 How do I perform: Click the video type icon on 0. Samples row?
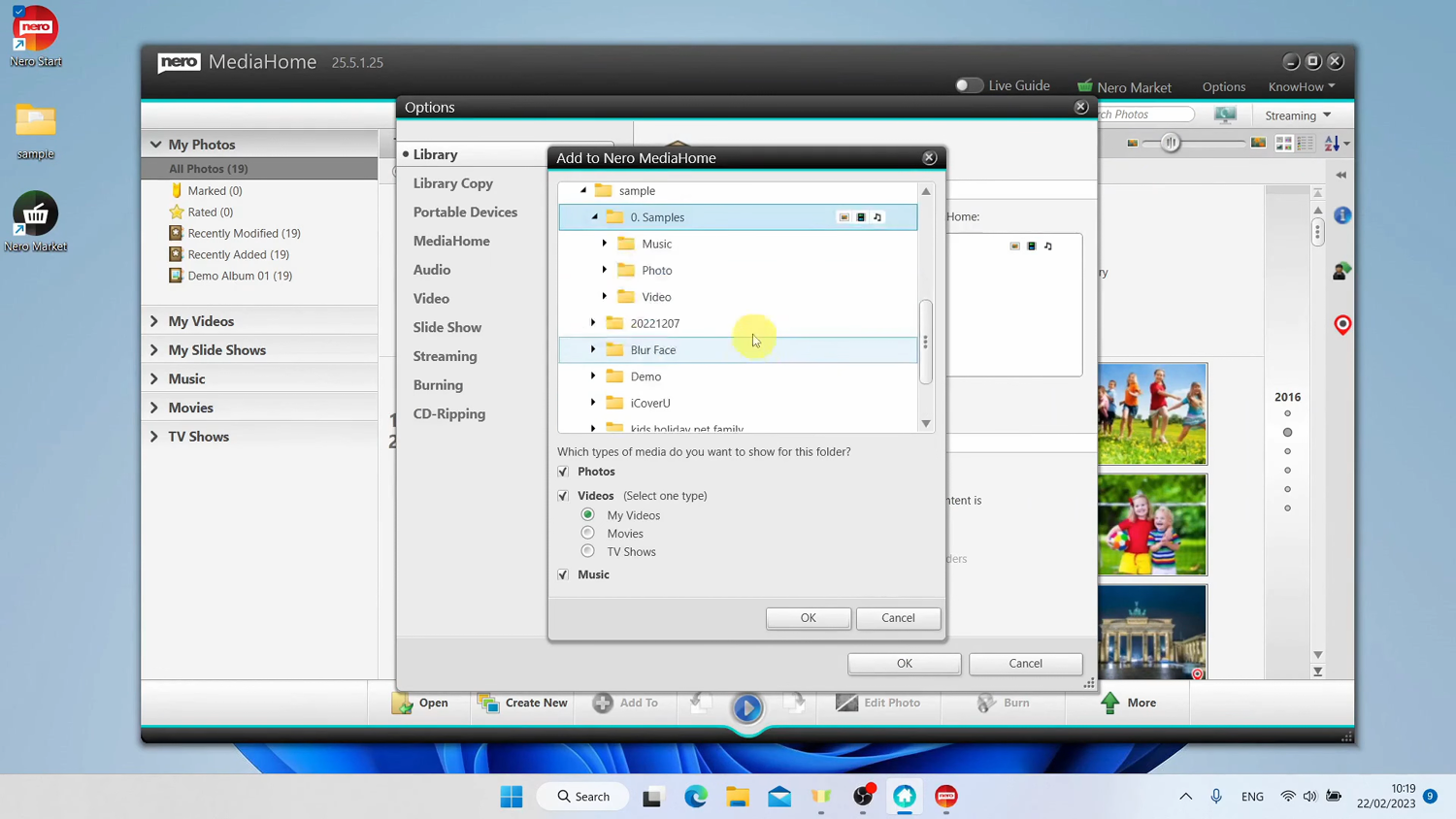pyautogui.click(x=861, y=217)
